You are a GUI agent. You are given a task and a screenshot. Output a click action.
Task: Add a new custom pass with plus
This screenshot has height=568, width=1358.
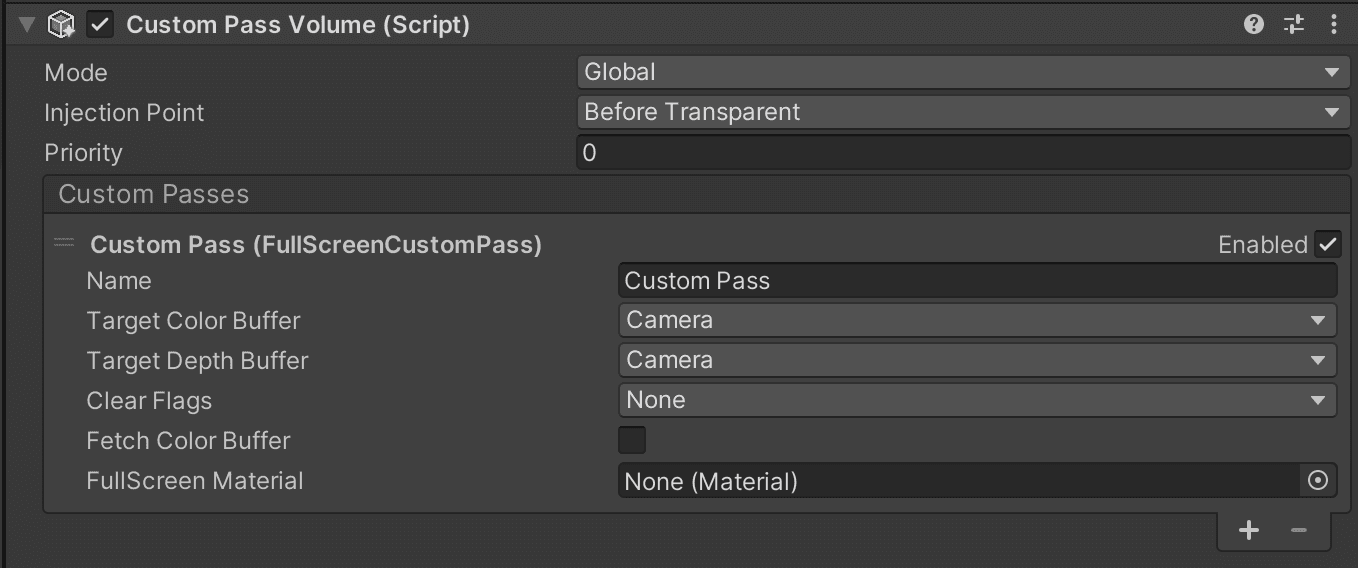click(1249, 530)
